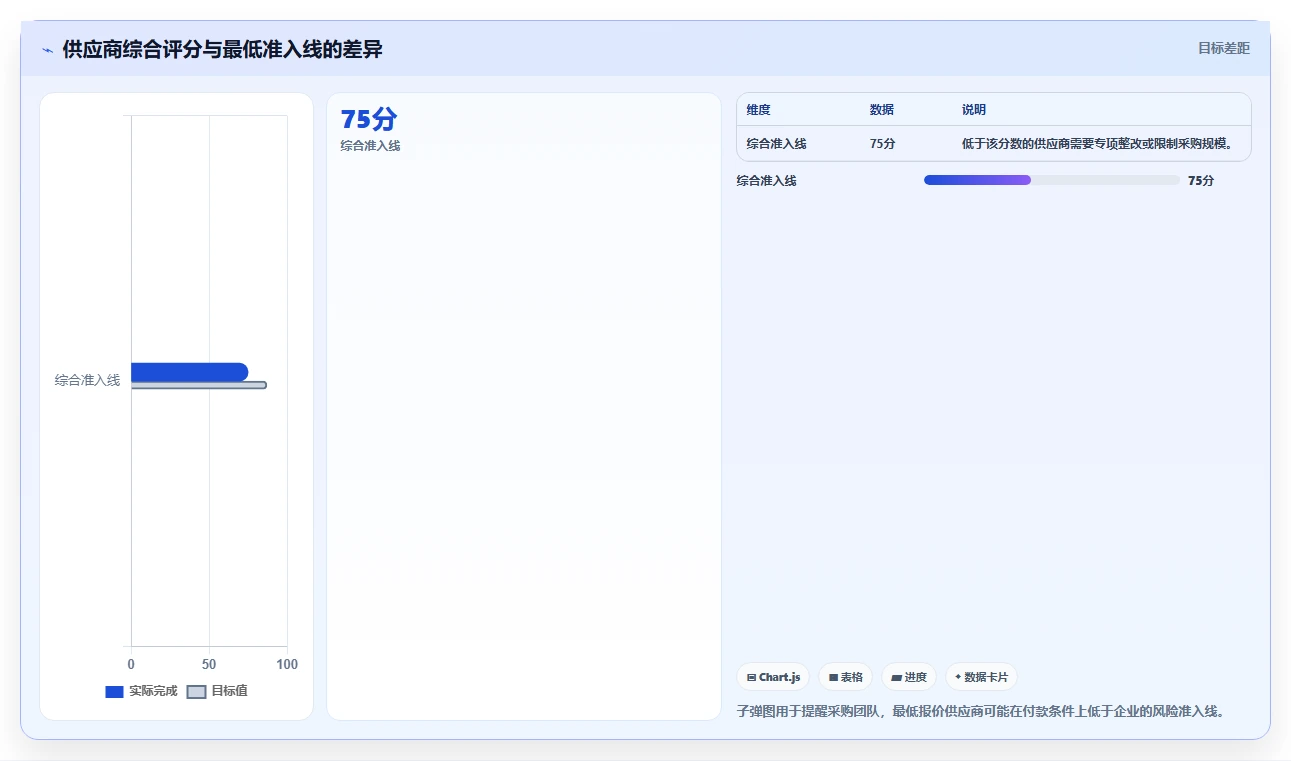Click the 说明 column header

pos(974,110)
